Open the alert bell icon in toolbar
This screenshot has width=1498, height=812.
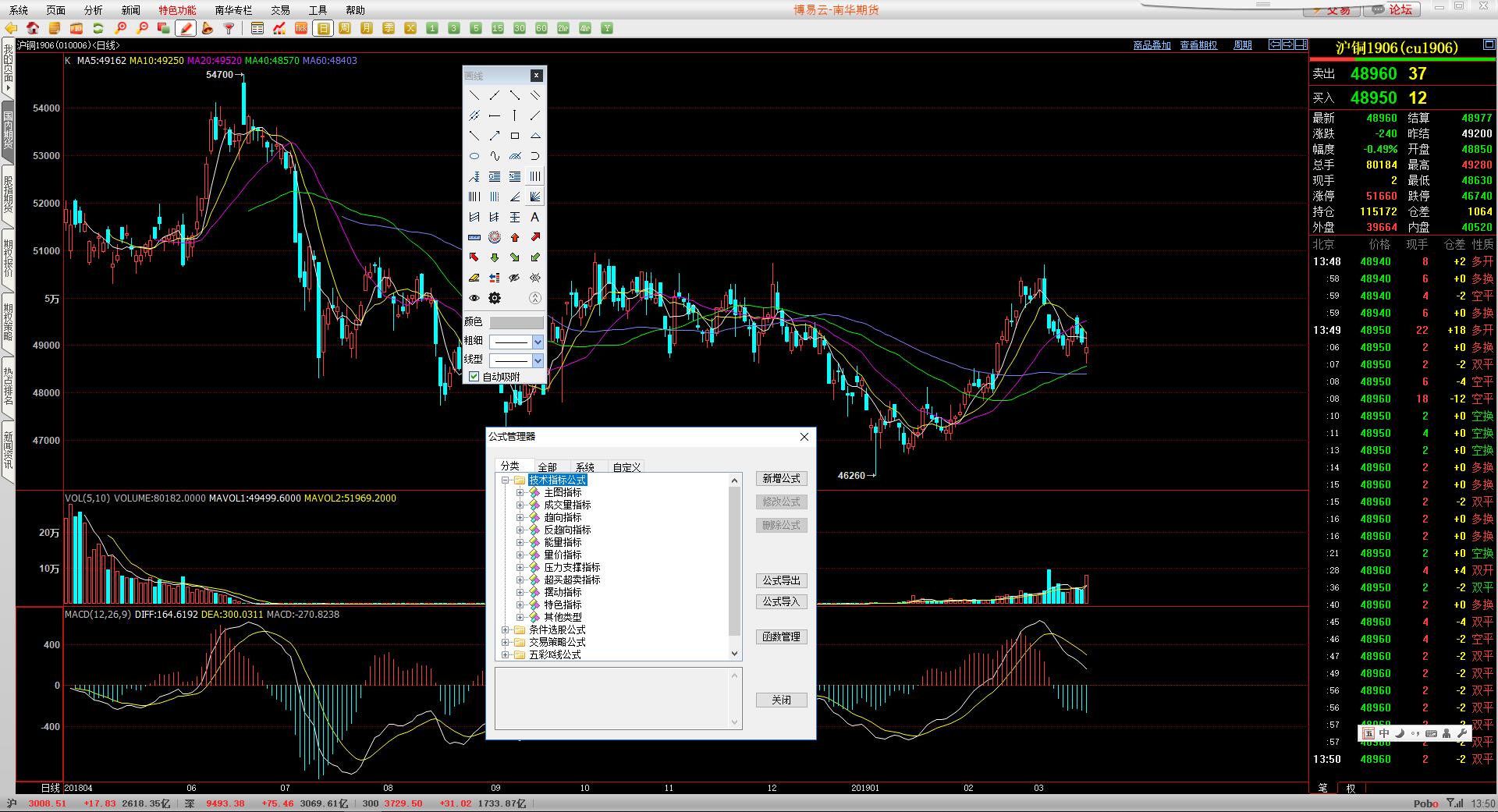pyautogui.click(x=208, y=28)
